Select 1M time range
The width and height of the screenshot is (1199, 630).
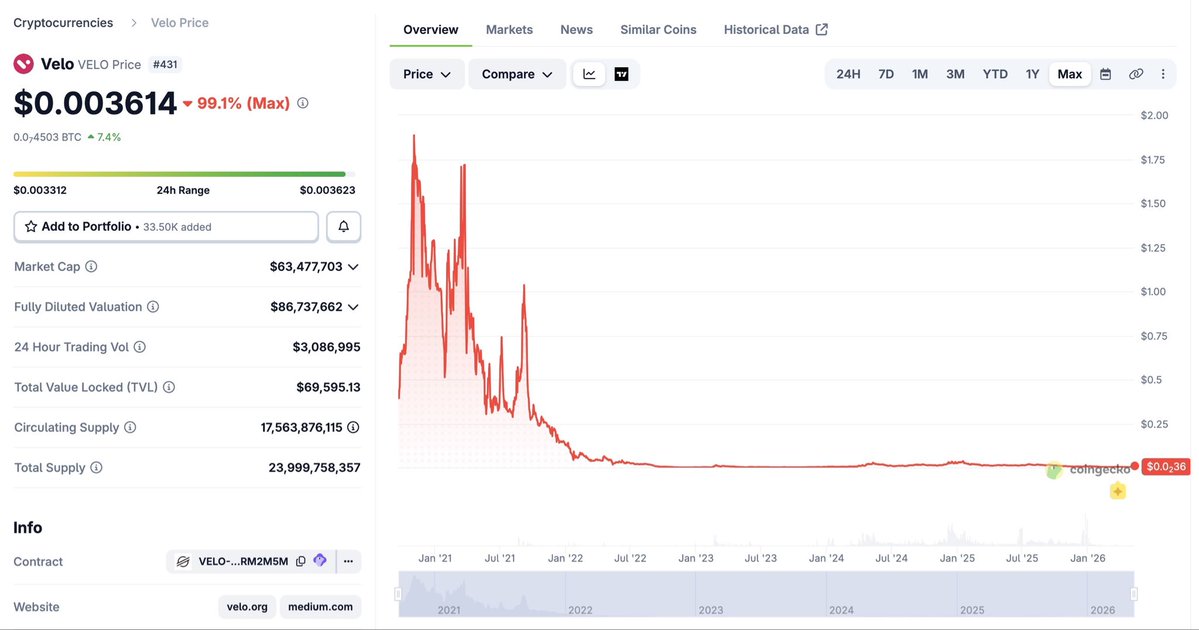[920, 74]
